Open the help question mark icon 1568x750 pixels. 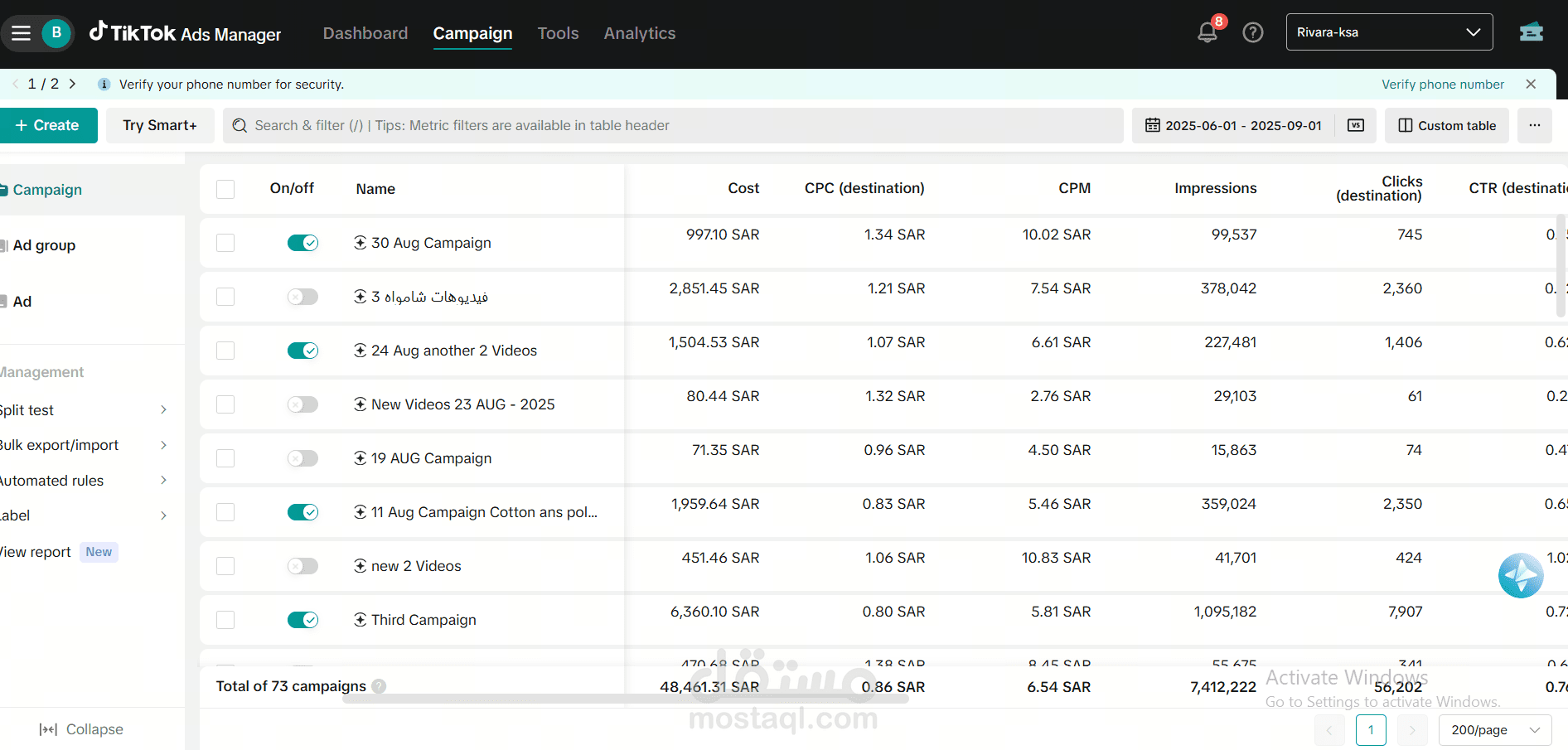(1253, 32)
